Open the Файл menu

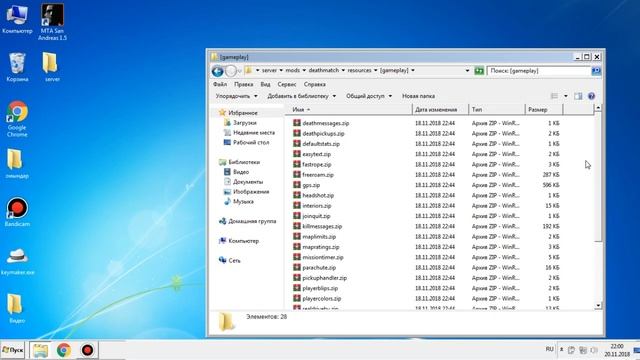pyautogui.click(x=220, y=84)
